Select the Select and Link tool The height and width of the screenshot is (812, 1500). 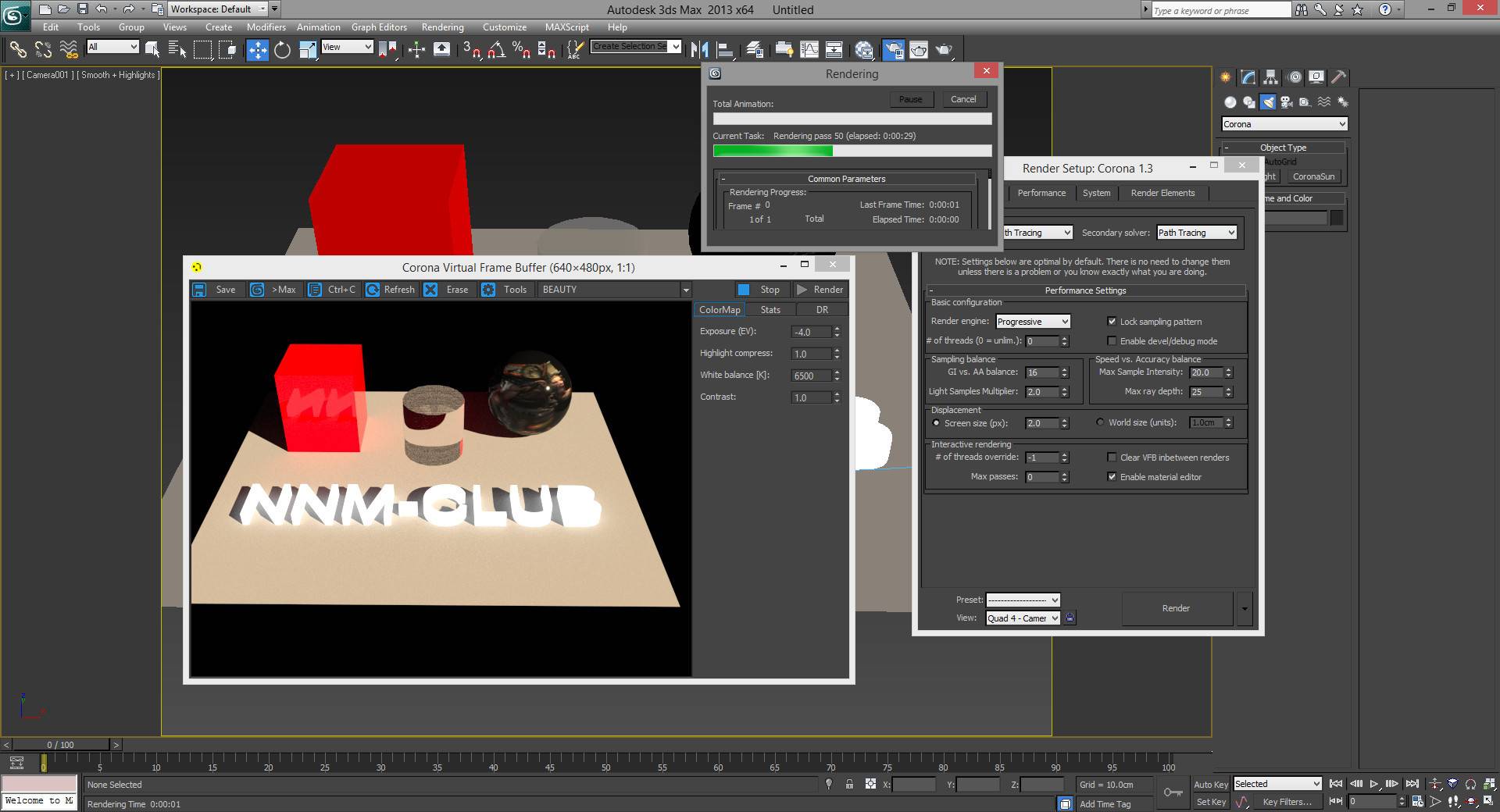[x=17, y=50]
